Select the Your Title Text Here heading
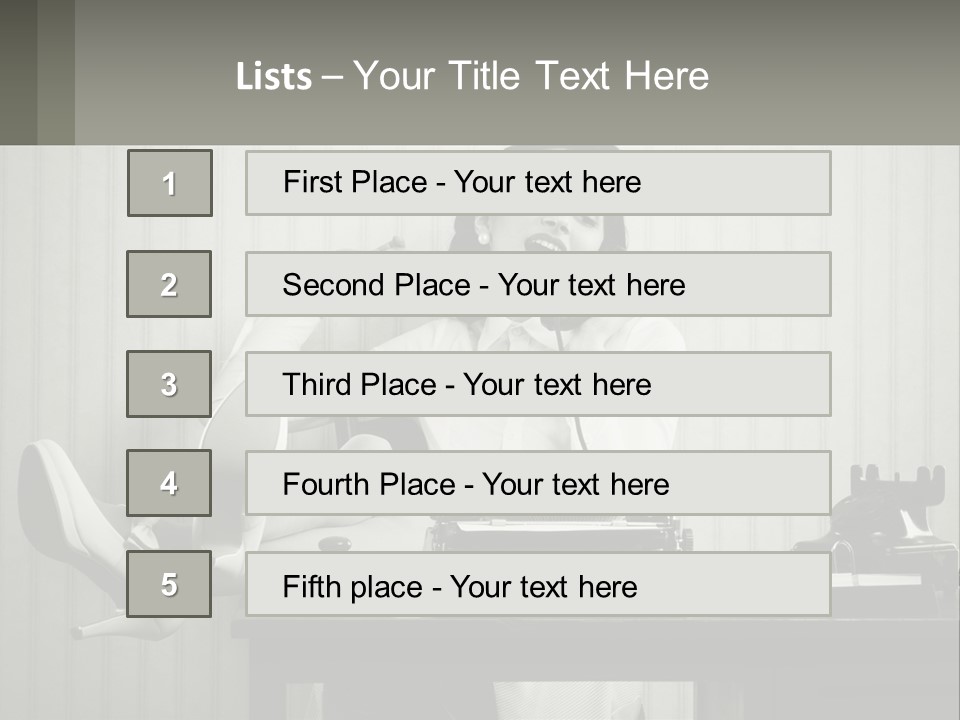The image size is (960, 720). [x=531, y=76]
